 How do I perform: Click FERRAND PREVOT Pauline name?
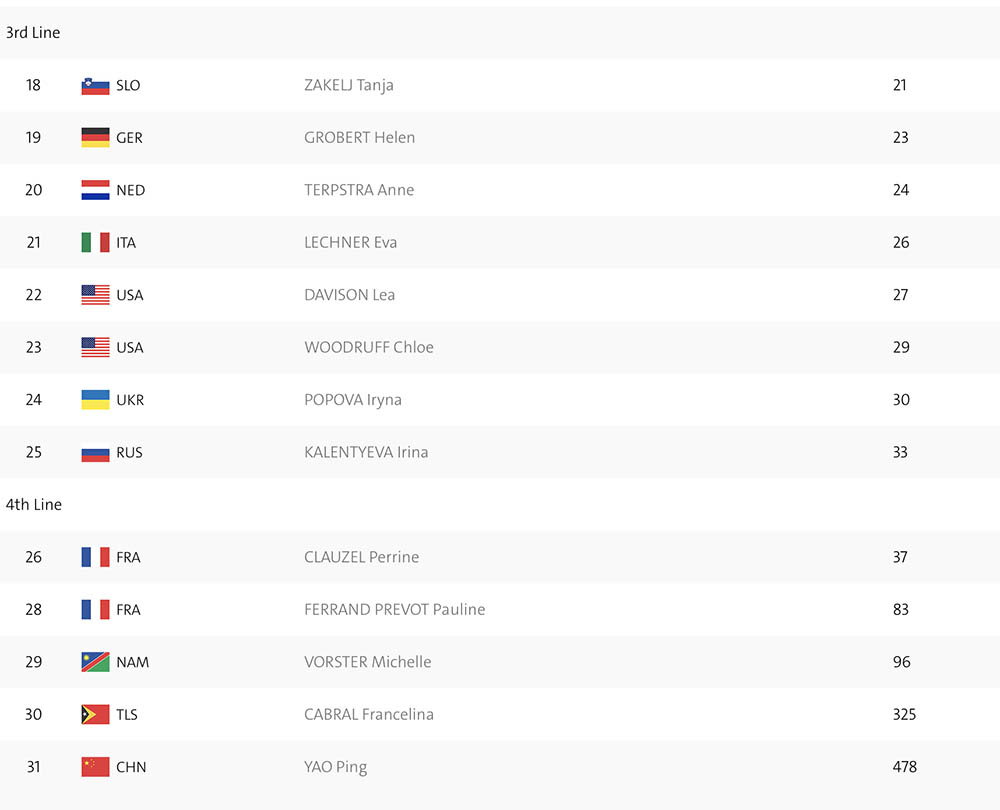(395, 610)
